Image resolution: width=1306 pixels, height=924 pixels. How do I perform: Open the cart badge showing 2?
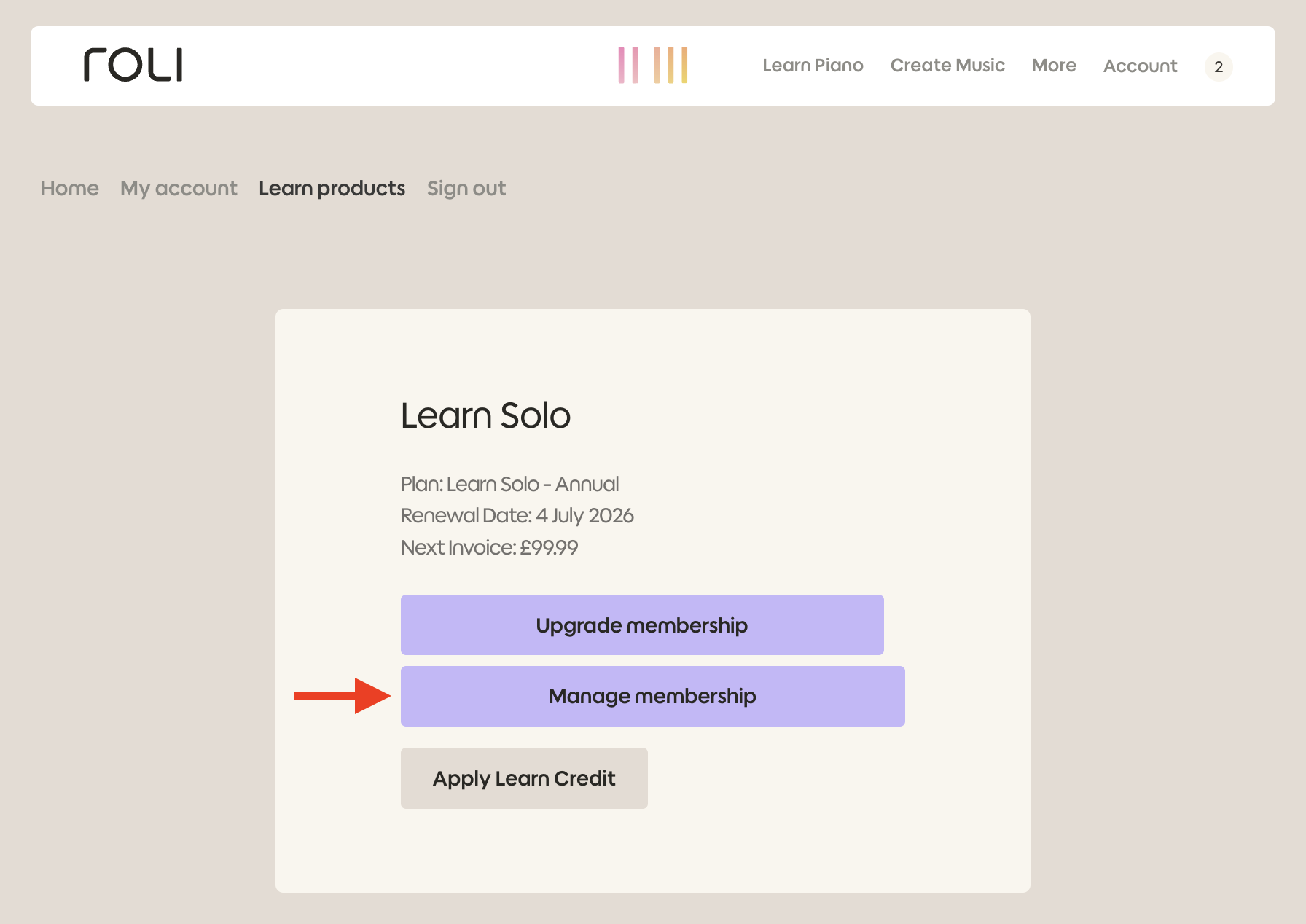[x=1219, y=67]
